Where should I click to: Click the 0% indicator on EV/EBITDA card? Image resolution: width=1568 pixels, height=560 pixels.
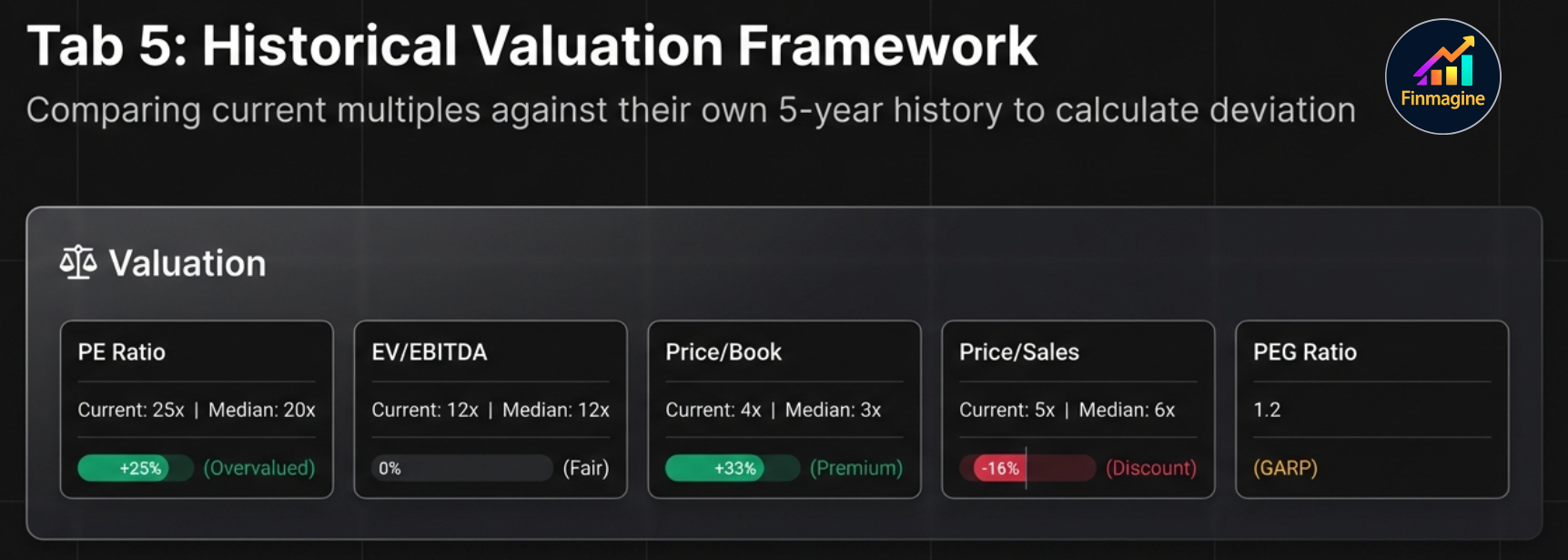(390, 468)
